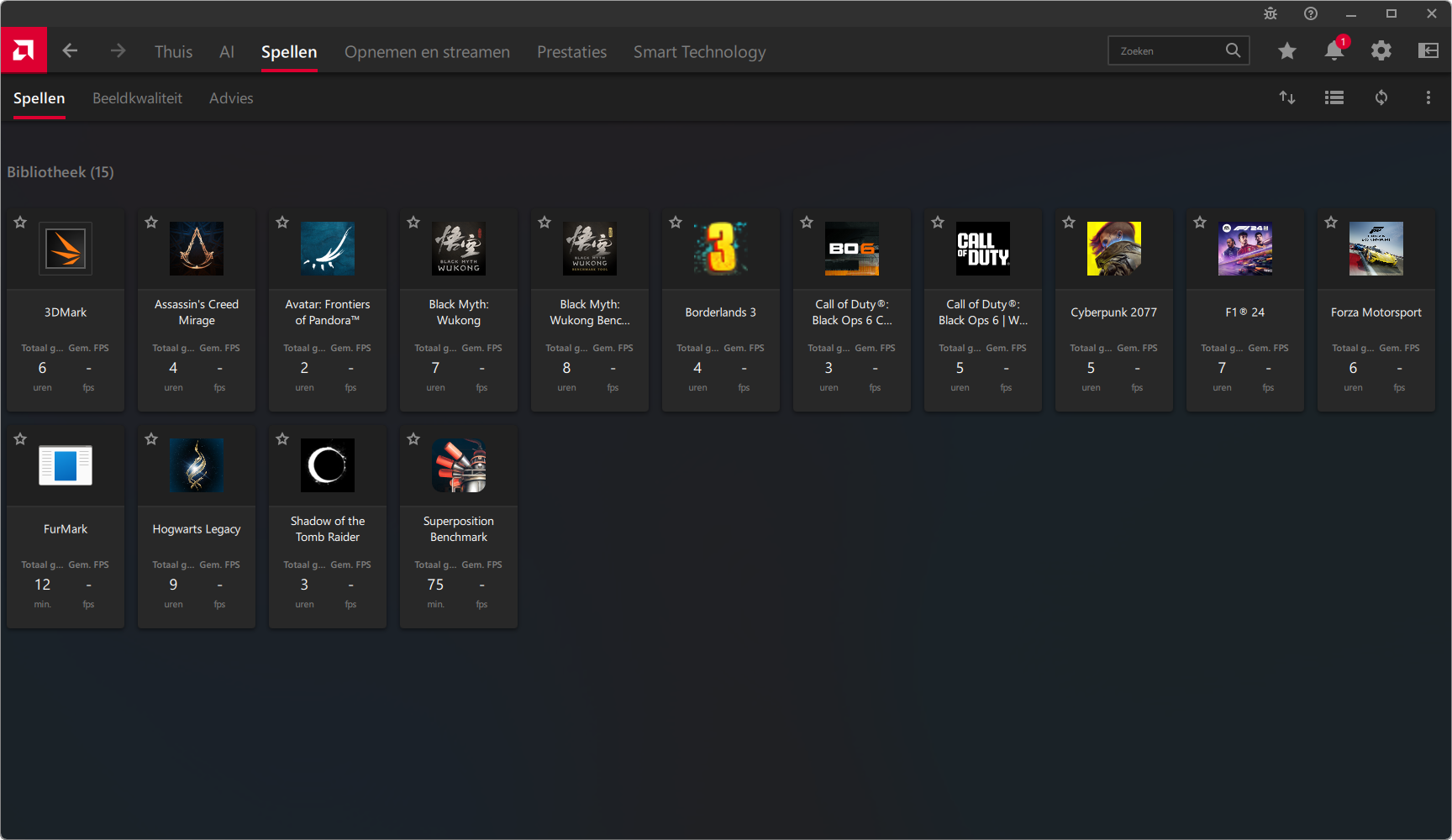Open the sort order options
This screenshot has height=840, width=1452.
click(1286, 98)
